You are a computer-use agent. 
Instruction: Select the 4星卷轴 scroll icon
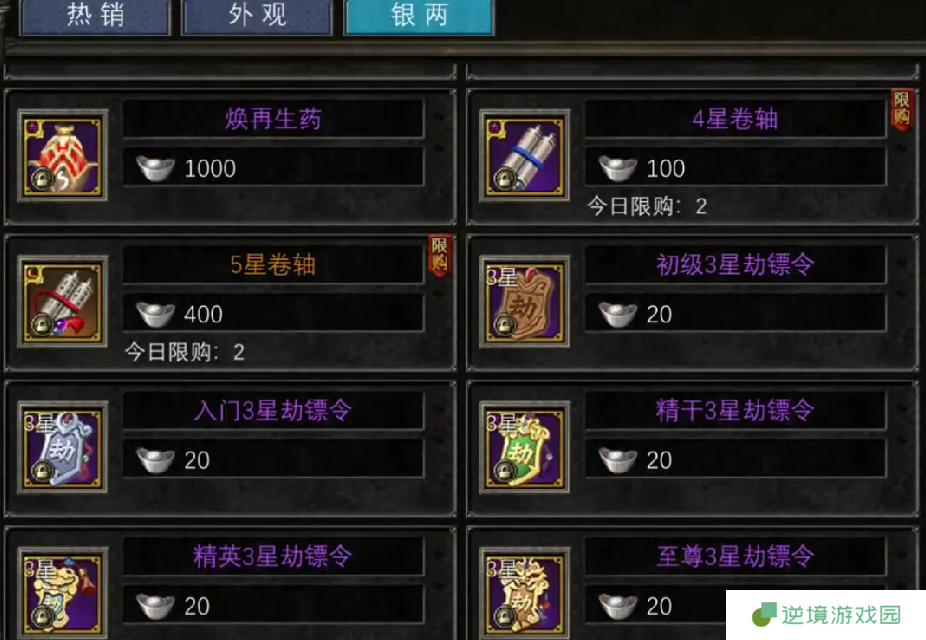(x=524, y=155)
